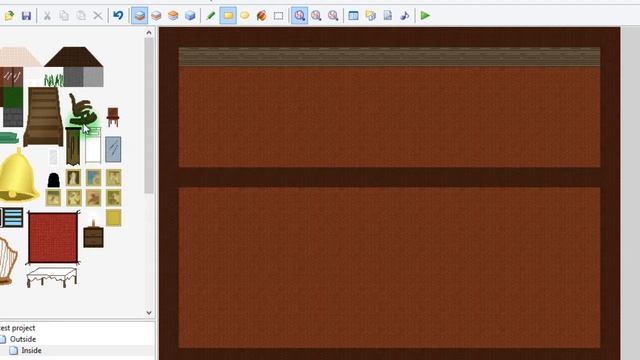Pick the nightstand with candle tile
The image size is (640, 360).
pyautogui.click(x=93, y=234)
